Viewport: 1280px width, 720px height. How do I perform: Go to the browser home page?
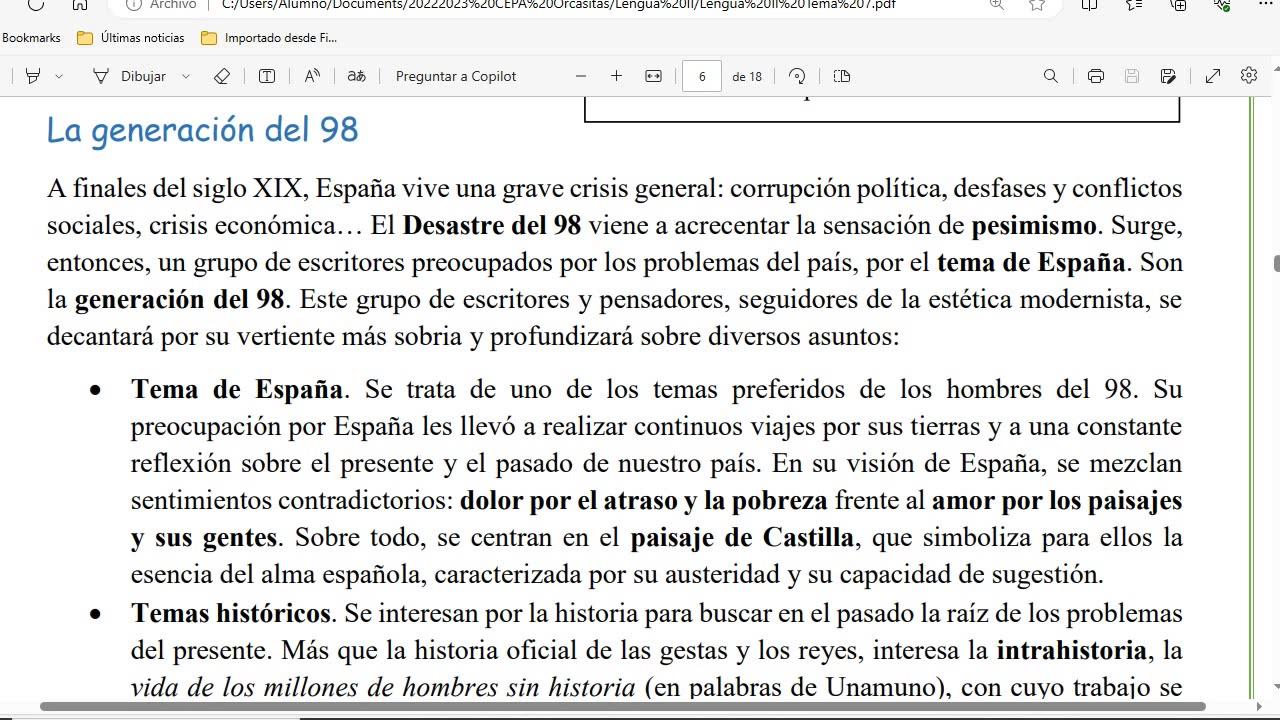pos(80,5)
